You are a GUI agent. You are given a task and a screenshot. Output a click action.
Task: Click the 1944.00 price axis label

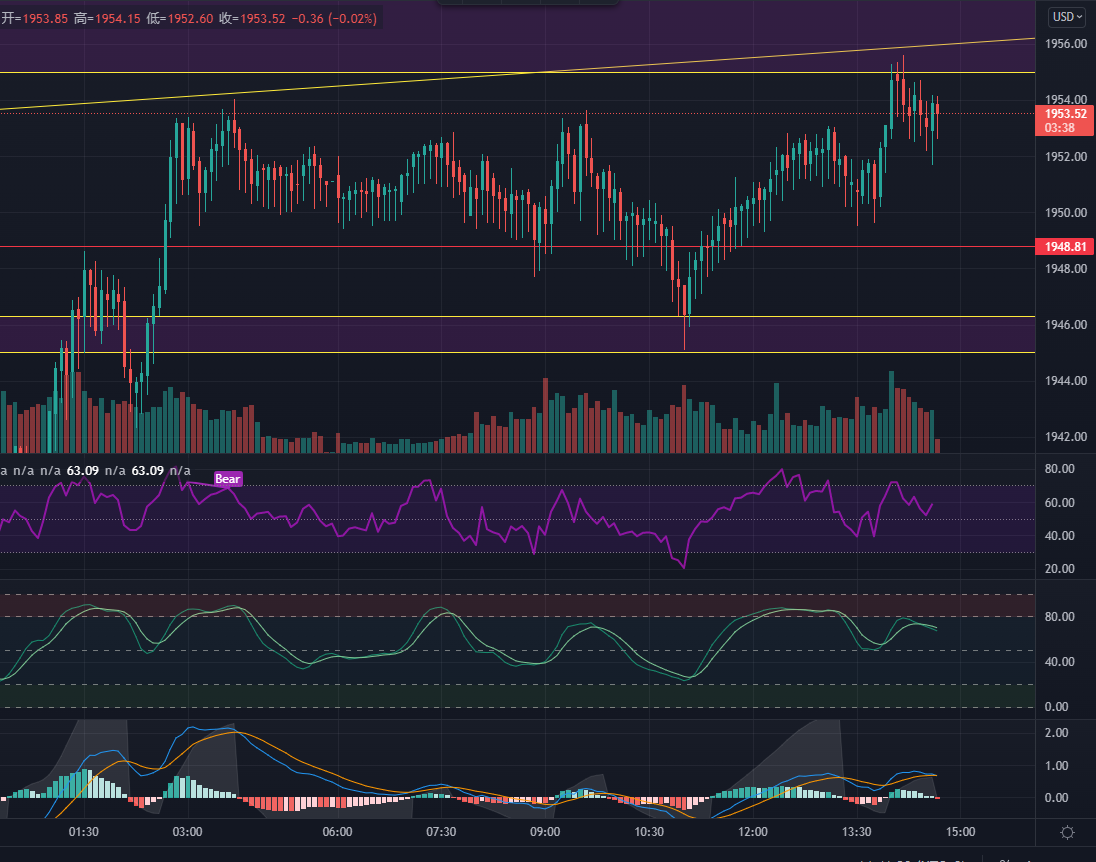(1066, 380)
